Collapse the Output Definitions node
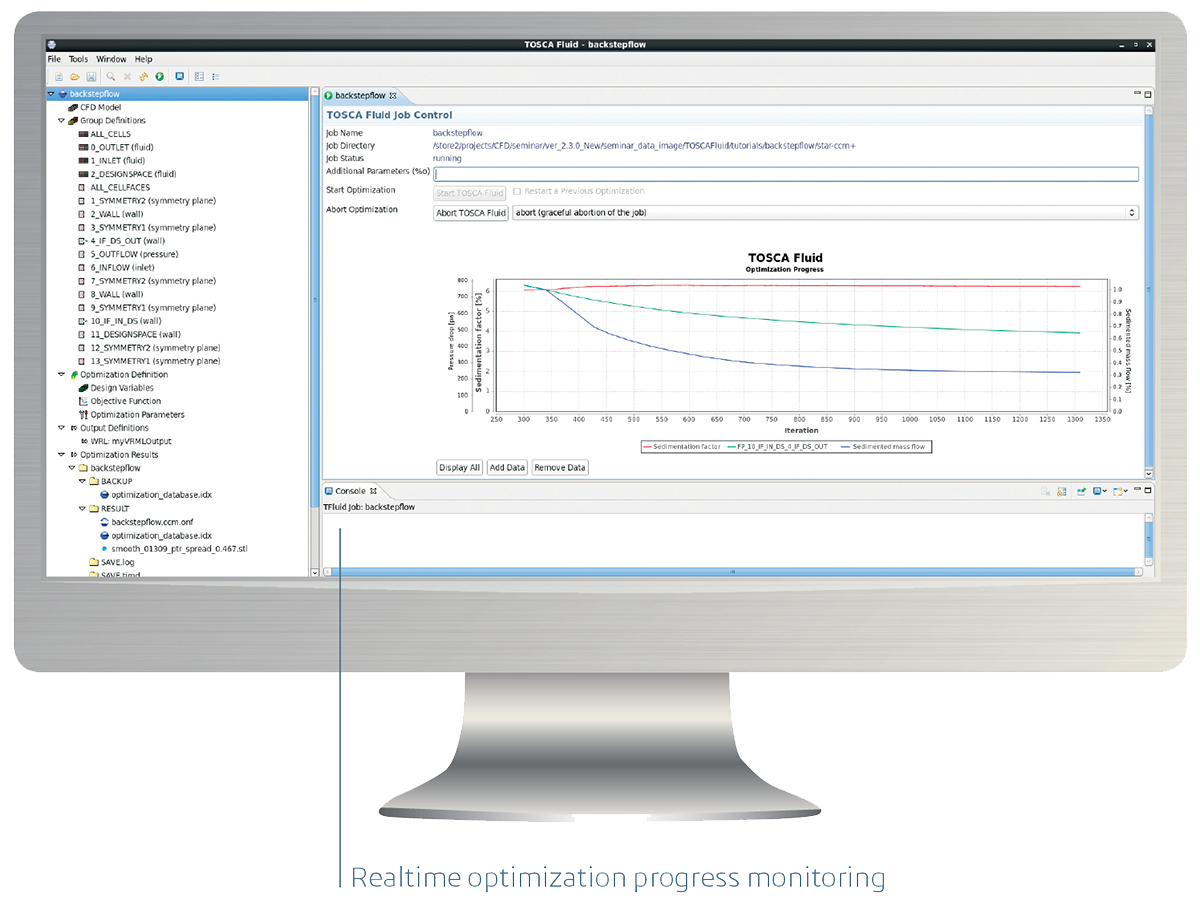This screenshot has width=1200, height=900. [61, 427]
